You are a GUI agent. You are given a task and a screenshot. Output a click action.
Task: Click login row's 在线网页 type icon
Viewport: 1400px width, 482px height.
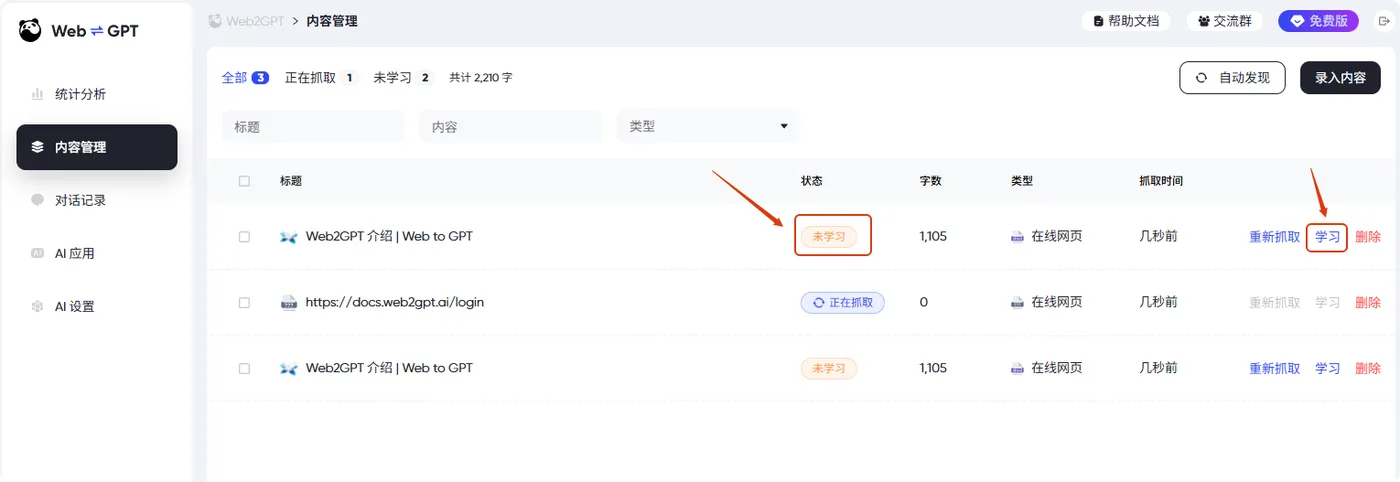click(x=1017, y=302)
